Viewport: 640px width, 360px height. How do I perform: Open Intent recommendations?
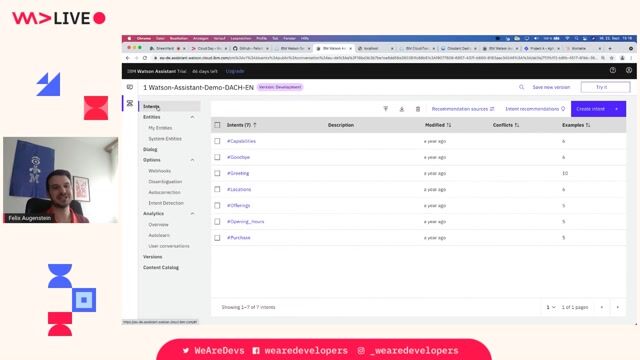coord(535,109)
